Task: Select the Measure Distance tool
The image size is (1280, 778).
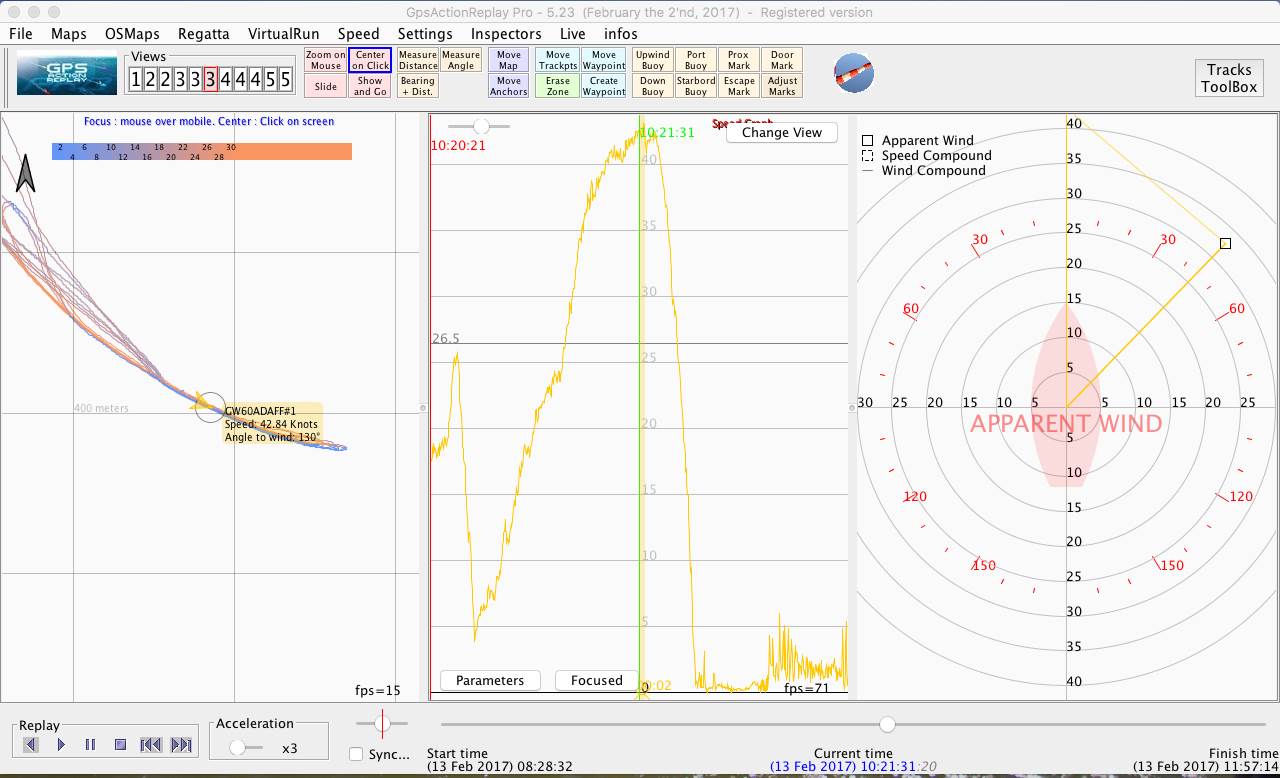Action: (x=417, y=59)
